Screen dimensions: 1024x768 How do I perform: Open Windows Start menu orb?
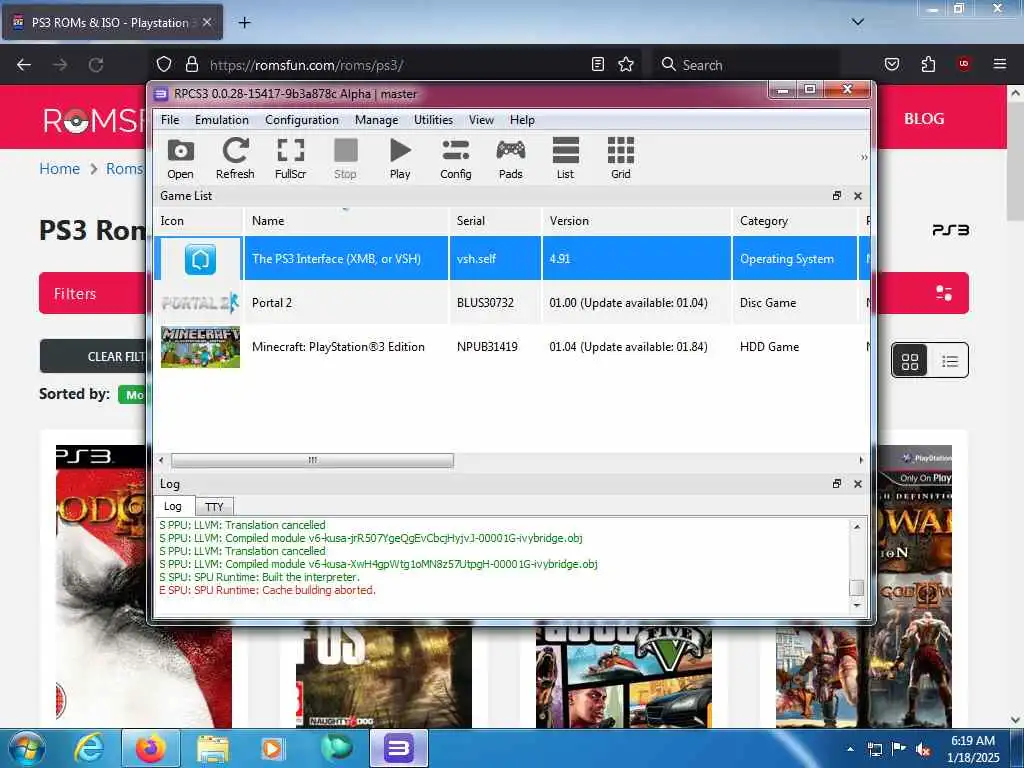(26, 748)
